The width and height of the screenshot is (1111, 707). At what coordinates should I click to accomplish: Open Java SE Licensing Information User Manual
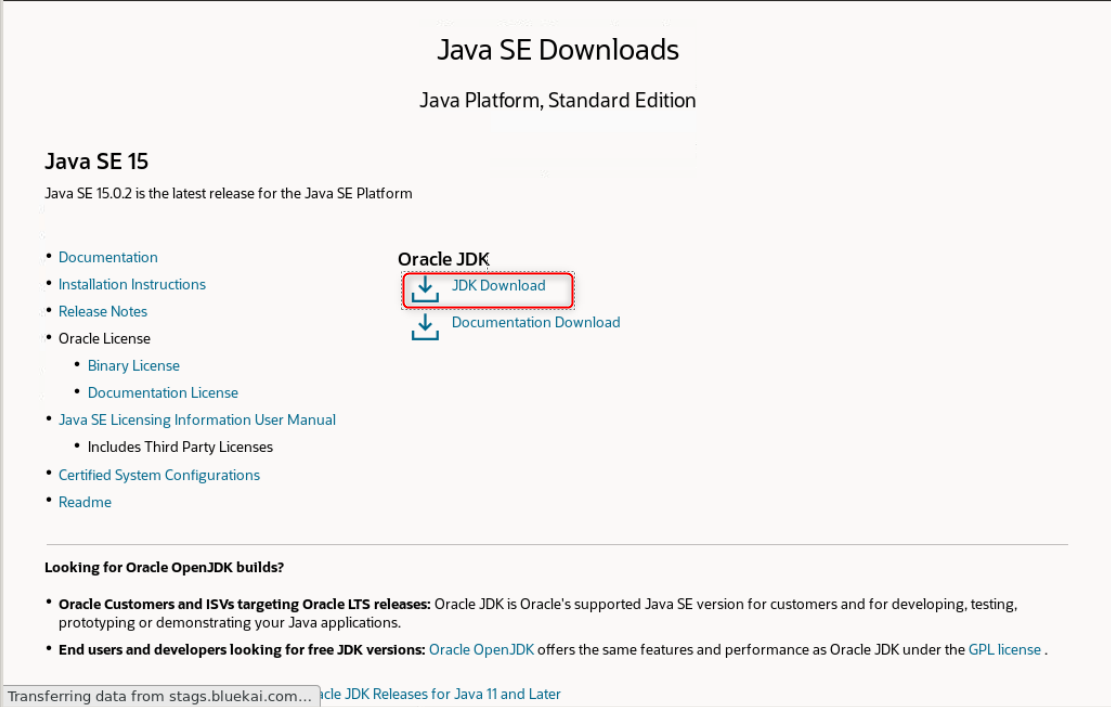tap(197, 419)
